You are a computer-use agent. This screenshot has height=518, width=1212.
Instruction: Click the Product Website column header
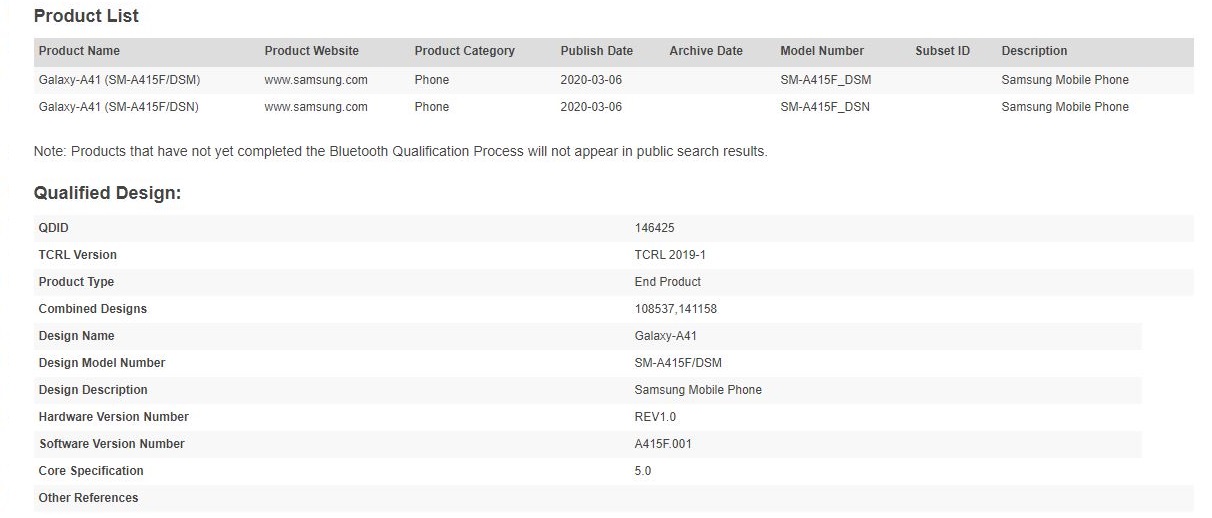click(x=311, y=51)
